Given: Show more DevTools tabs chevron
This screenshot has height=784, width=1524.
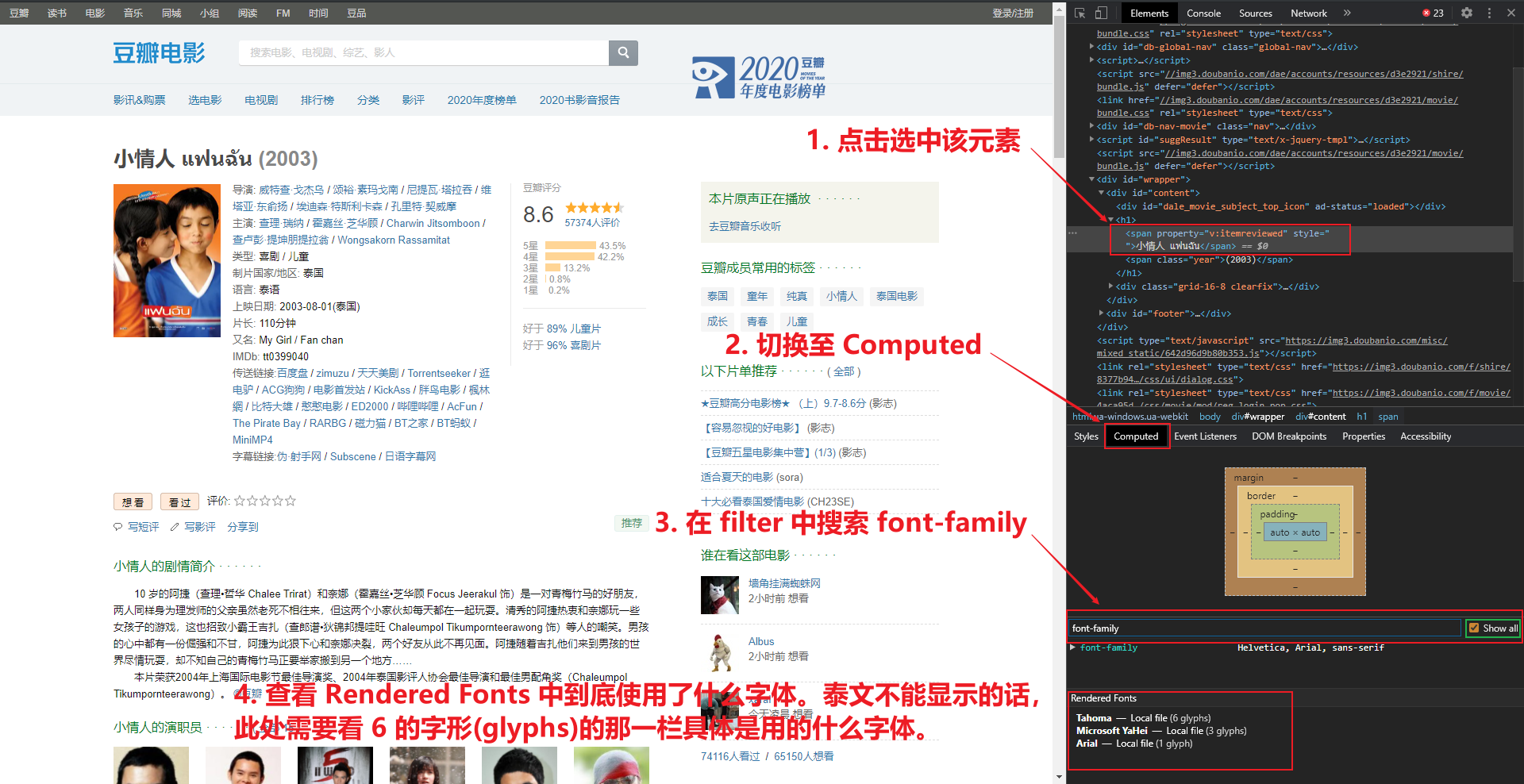Looking at the screenshot, I should tap(1347, 13).
